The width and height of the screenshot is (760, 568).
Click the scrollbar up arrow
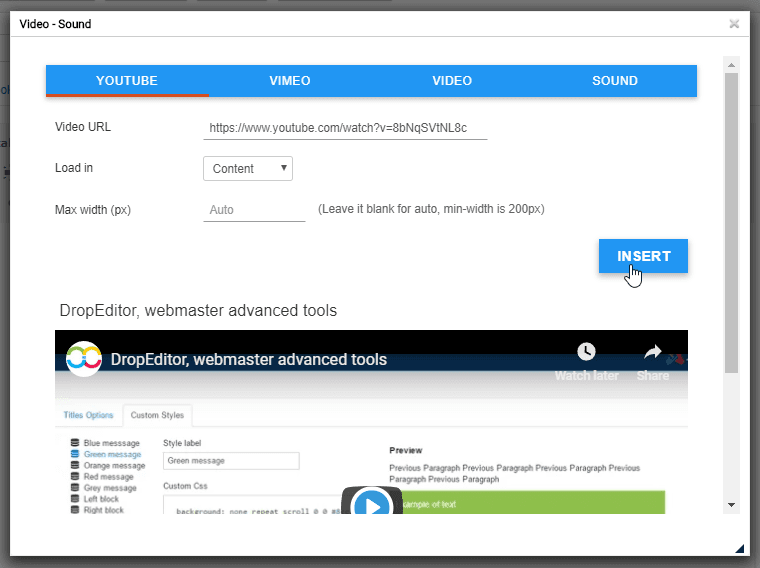pos(731,65)
